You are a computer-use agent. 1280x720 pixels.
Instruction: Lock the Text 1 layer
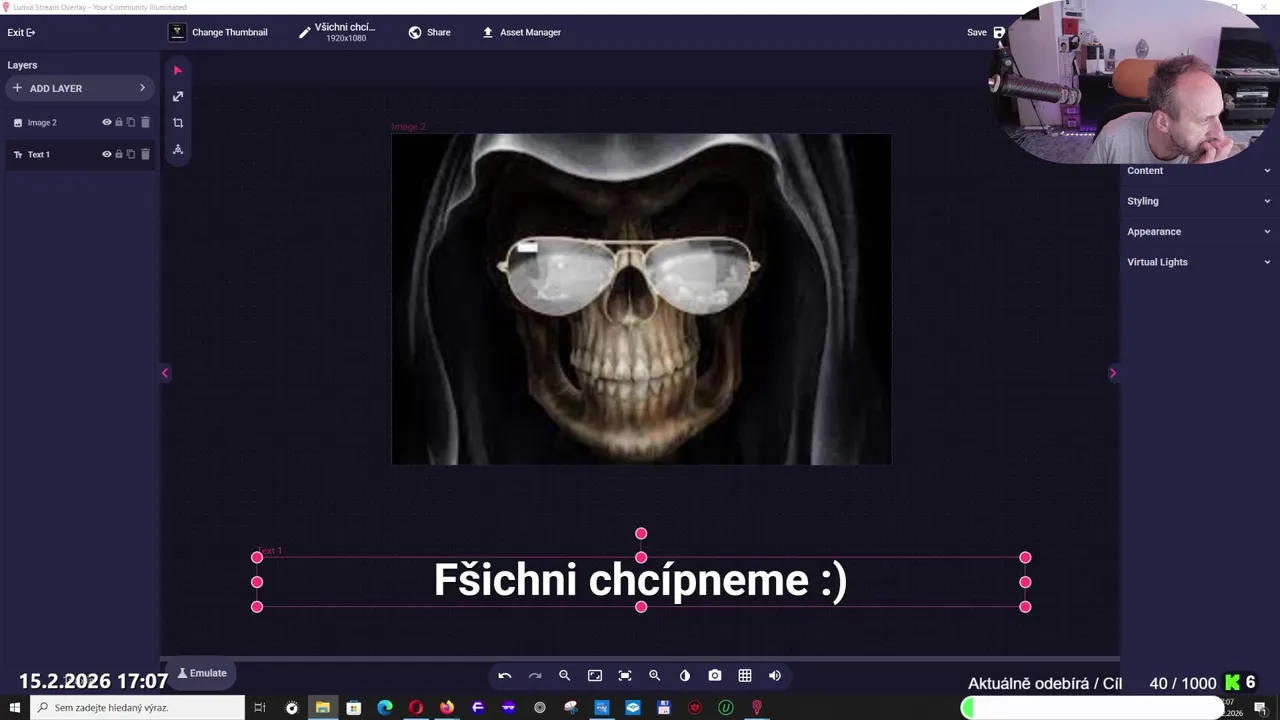[119, 155]
